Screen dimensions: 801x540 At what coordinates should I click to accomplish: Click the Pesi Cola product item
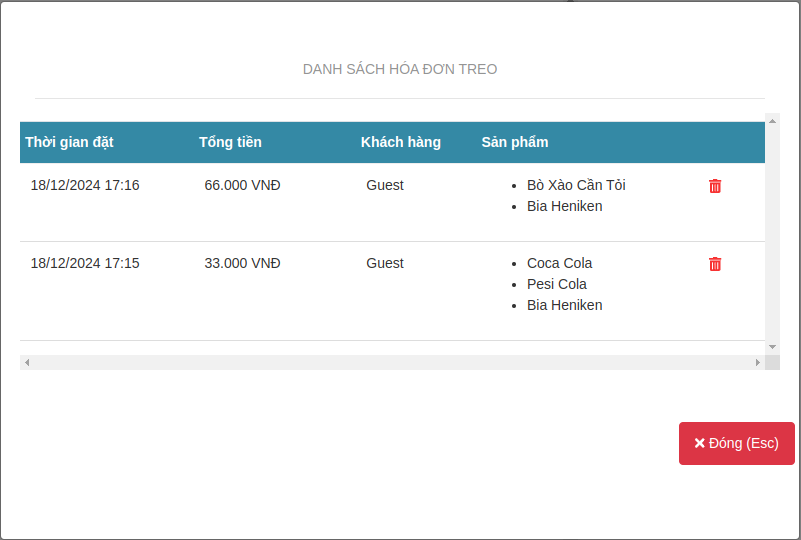[557, 284]
